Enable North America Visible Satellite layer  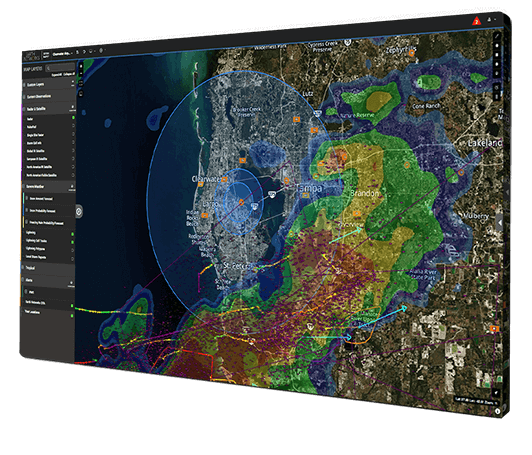pos(73,175)
